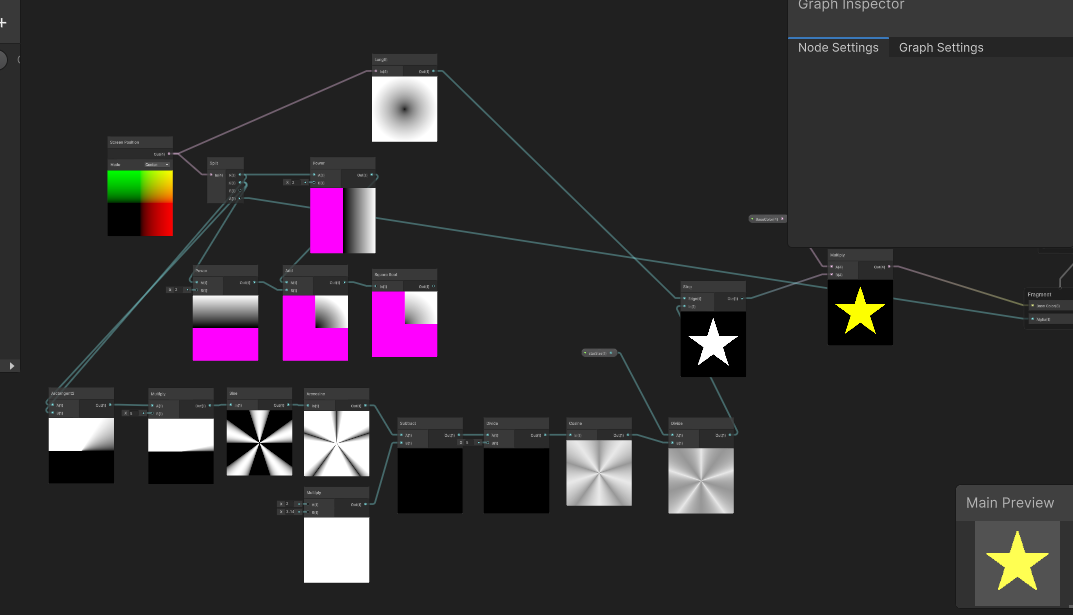
Task: Open the Mode dropdown on Screen Position node
Action: point(156,164)
